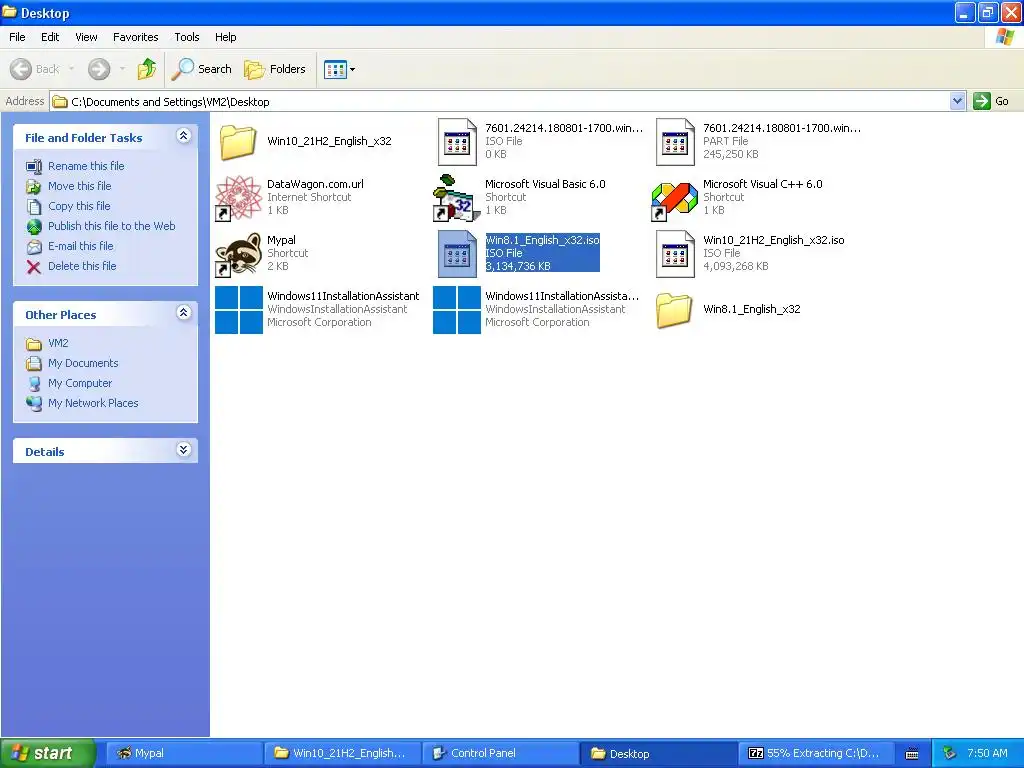Collapse the File and Folder Tasks panel
The image size is (1024, 768).
point(184,136)
